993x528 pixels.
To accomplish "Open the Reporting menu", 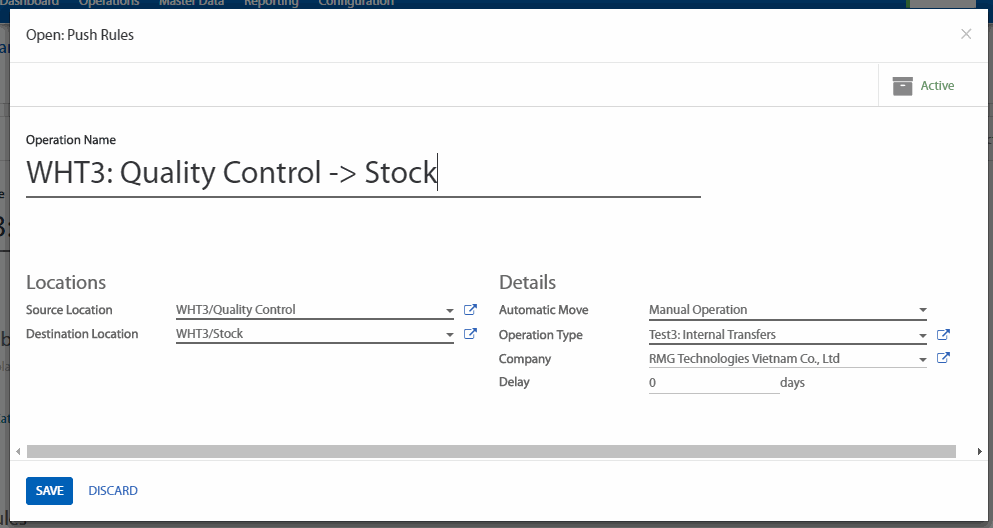I will pyautogui.click(x=272, y=3).
